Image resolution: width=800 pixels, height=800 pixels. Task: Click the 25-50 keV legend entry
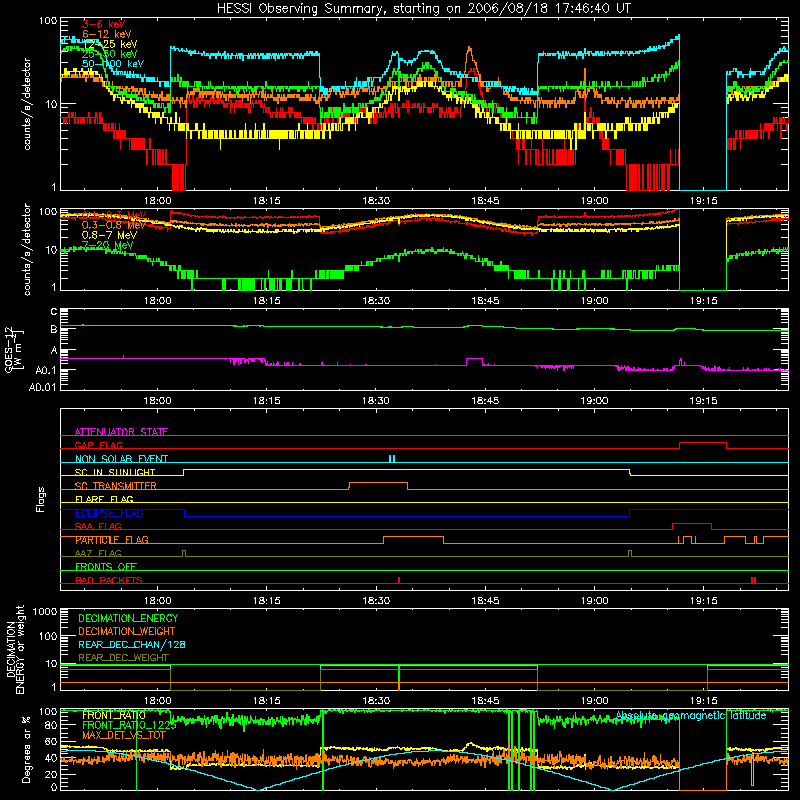pyautogui.click(x=110, y=54)
